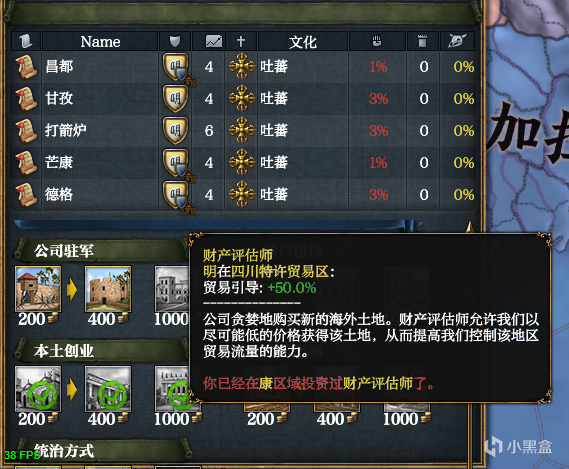Sort provinces by 文化 column header

303,41
